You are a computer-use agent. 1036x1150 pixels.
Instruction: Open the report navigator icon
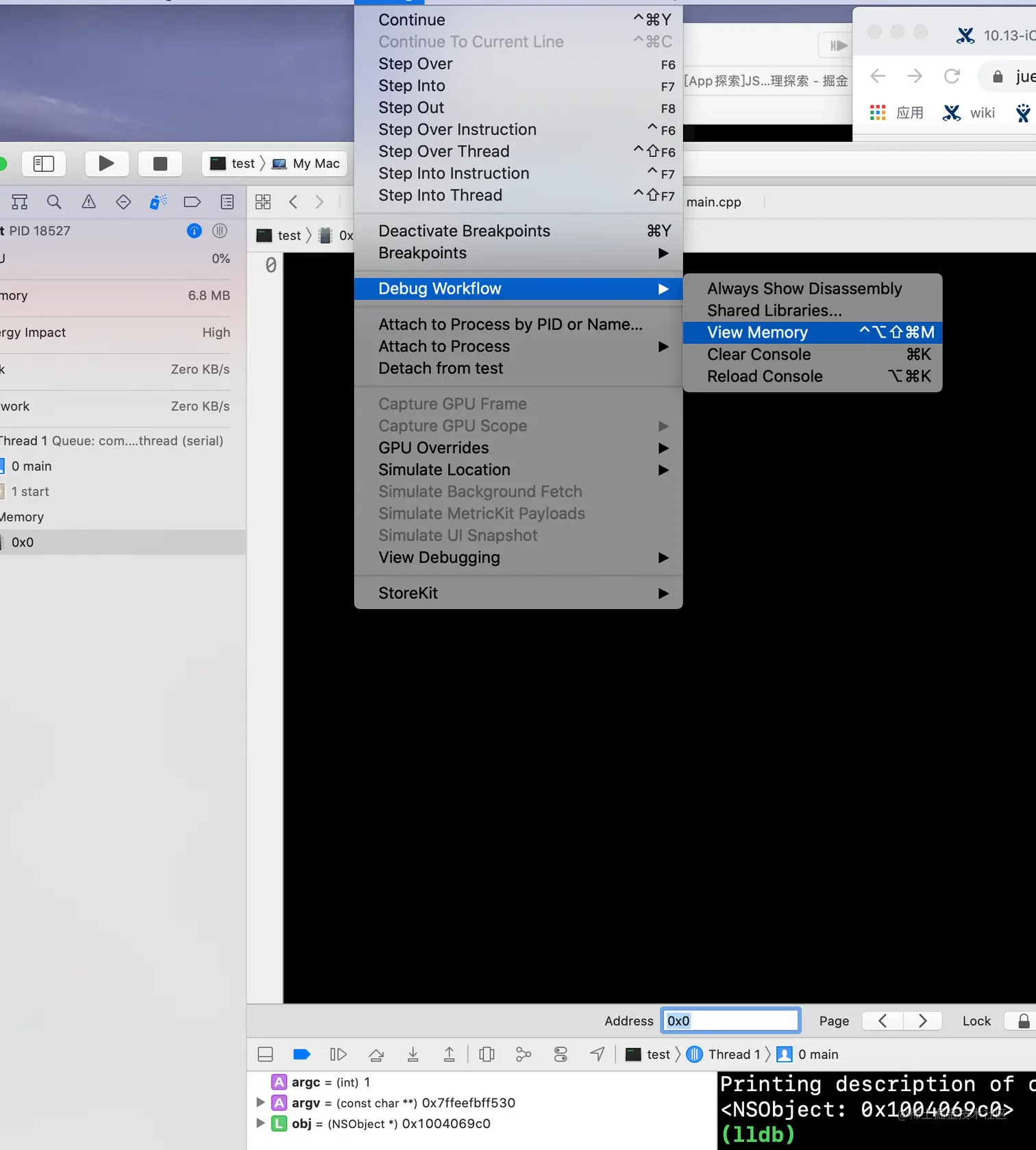pos(227,202)
